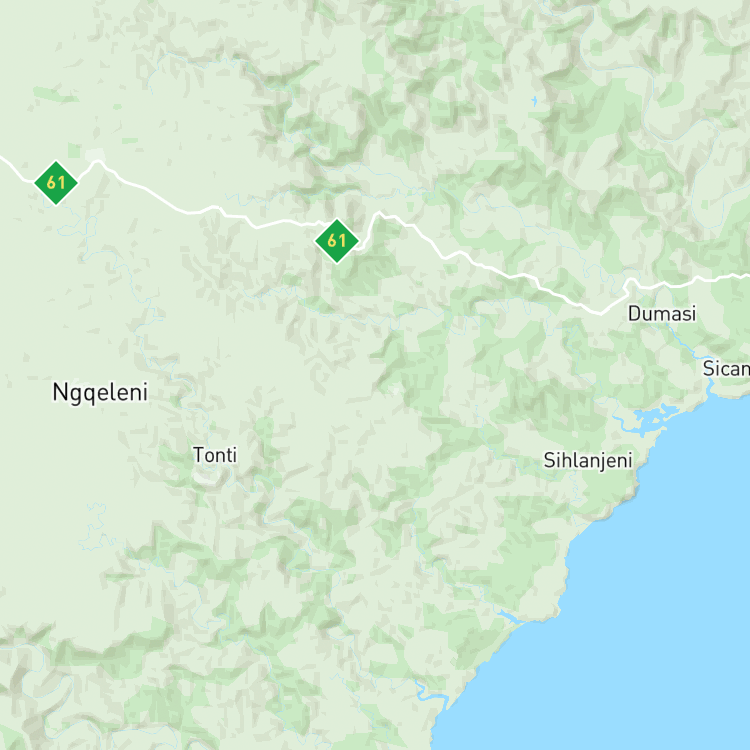Click the road segment at the map's right edge

pyautogui.click(x=737, y=276)
